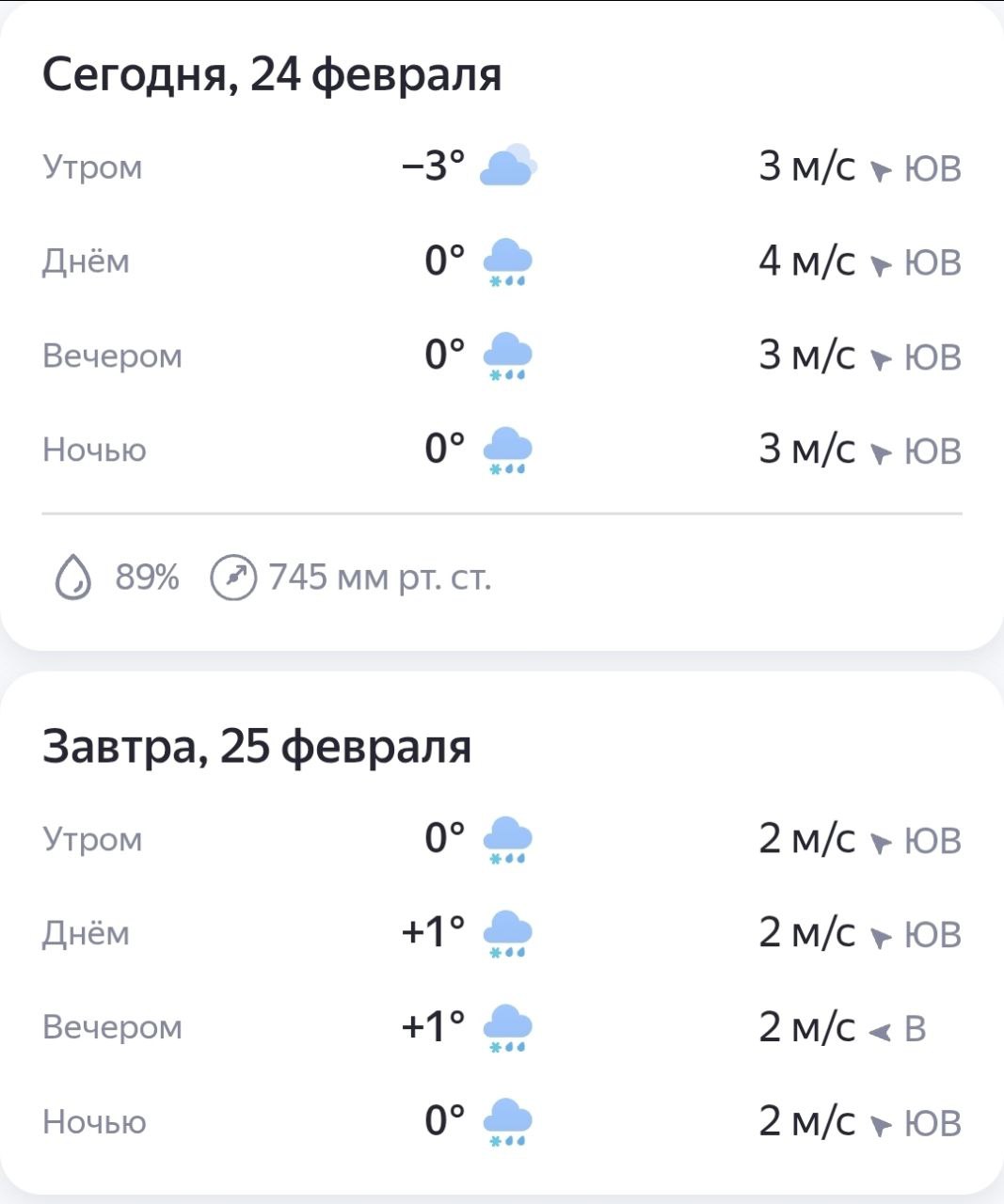
Task: Open the "Сегодня, 24 февраля" heading
Action: [272, 75]
